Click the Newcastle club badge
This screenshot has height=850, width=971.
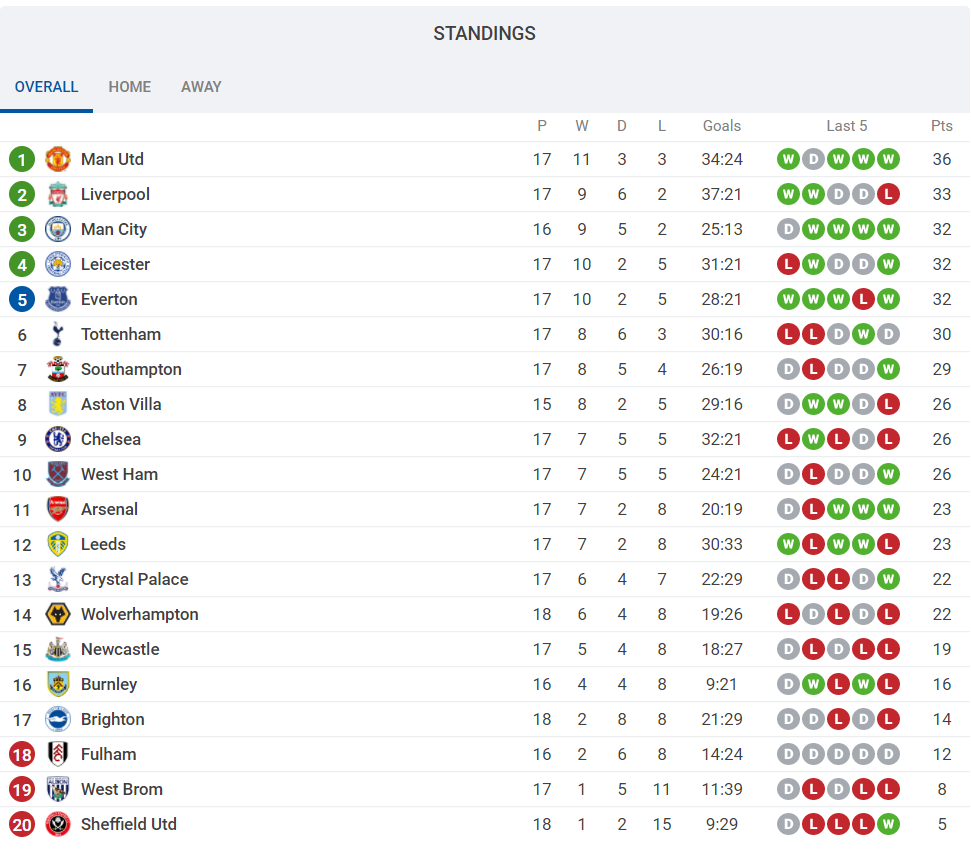point(58,649)
